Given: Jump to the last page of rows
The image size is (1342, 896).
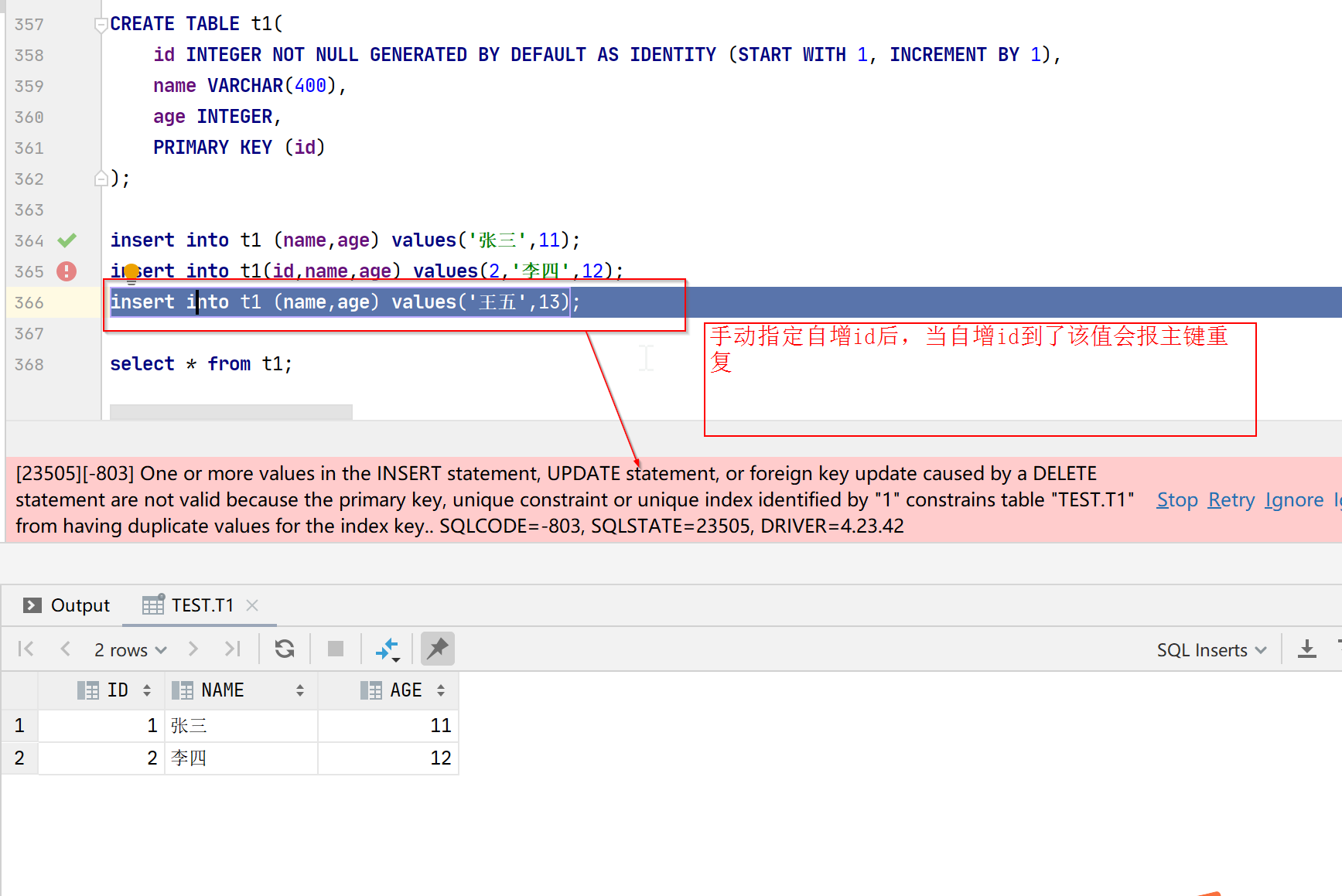Looking at the screenshot, I should (x=232, y=649).
